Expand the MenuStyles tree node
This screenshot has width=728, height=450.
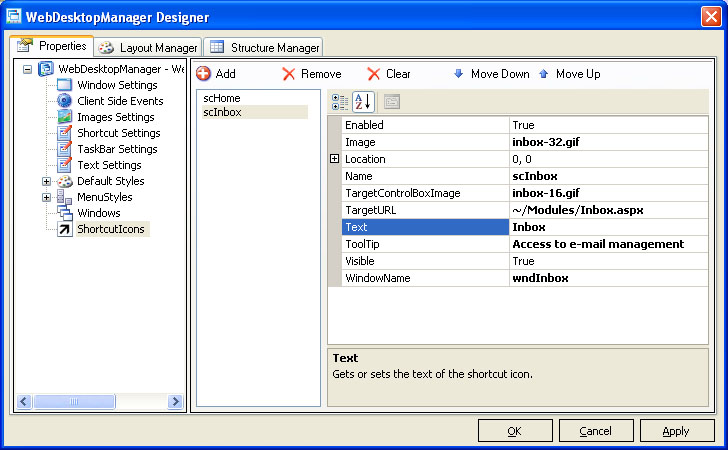[46, 197]
